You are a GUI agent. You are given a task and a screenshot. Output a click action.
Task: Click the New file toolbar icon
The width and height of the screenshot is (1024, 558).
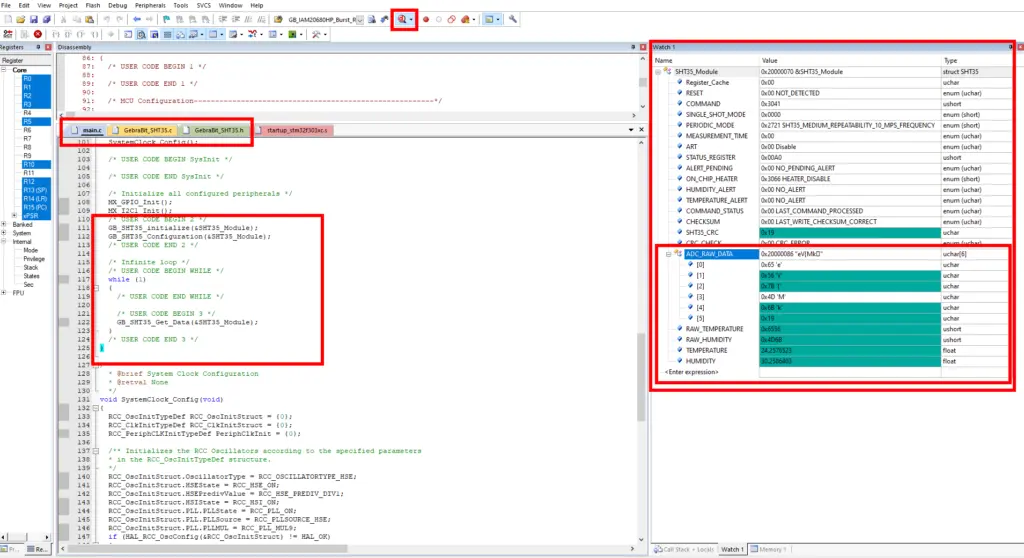tap(8, 20)
